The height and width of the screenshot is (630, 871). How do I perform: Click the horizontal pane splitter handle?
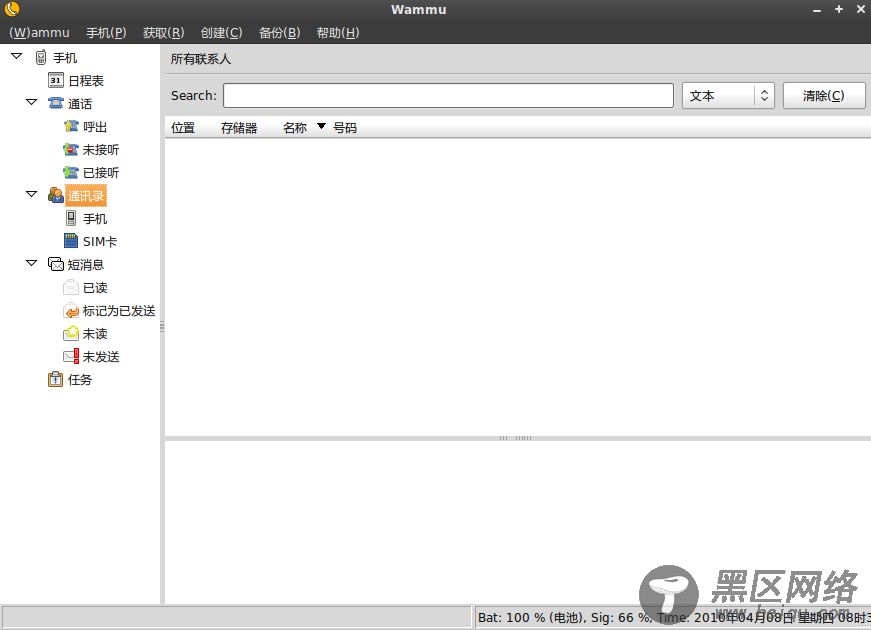(x=516, y=438)
